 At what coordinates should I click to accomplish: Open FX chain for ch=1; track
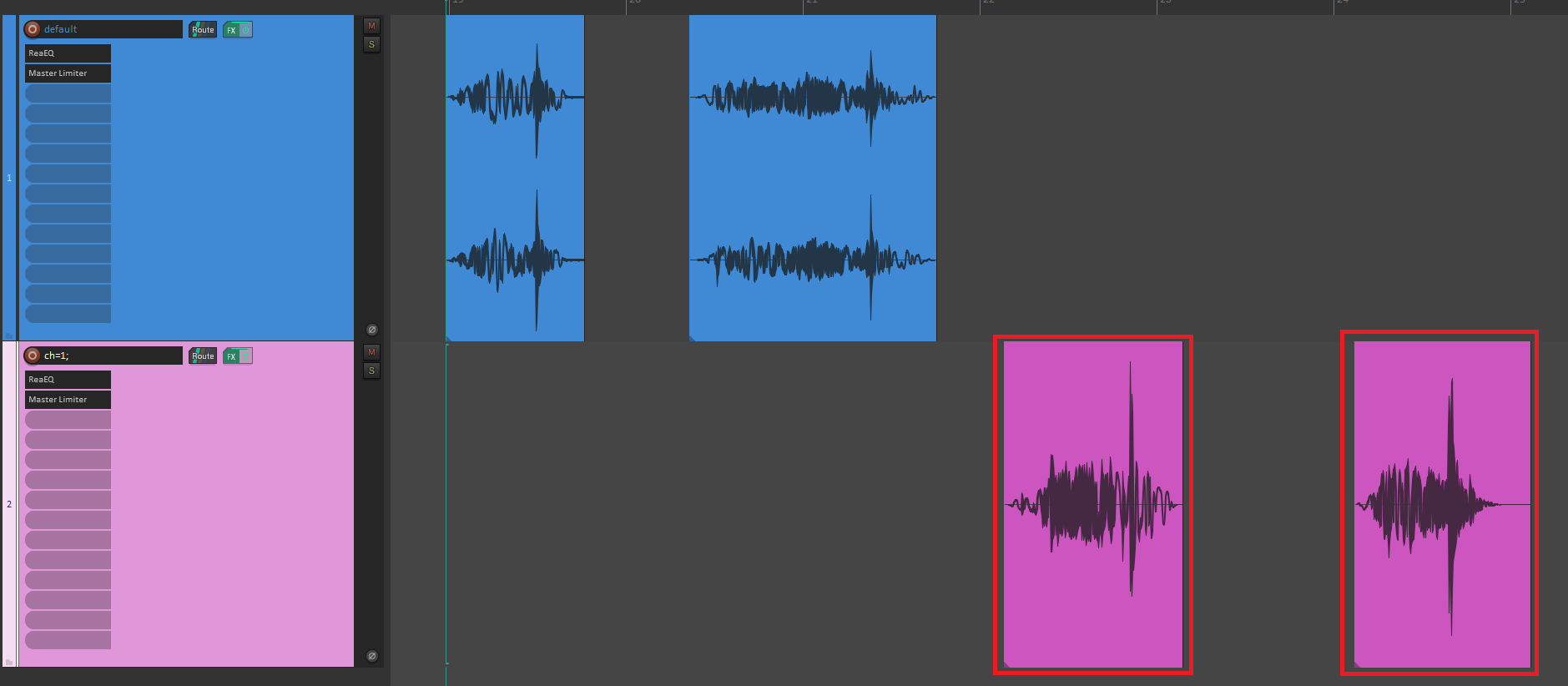point(231,356)
